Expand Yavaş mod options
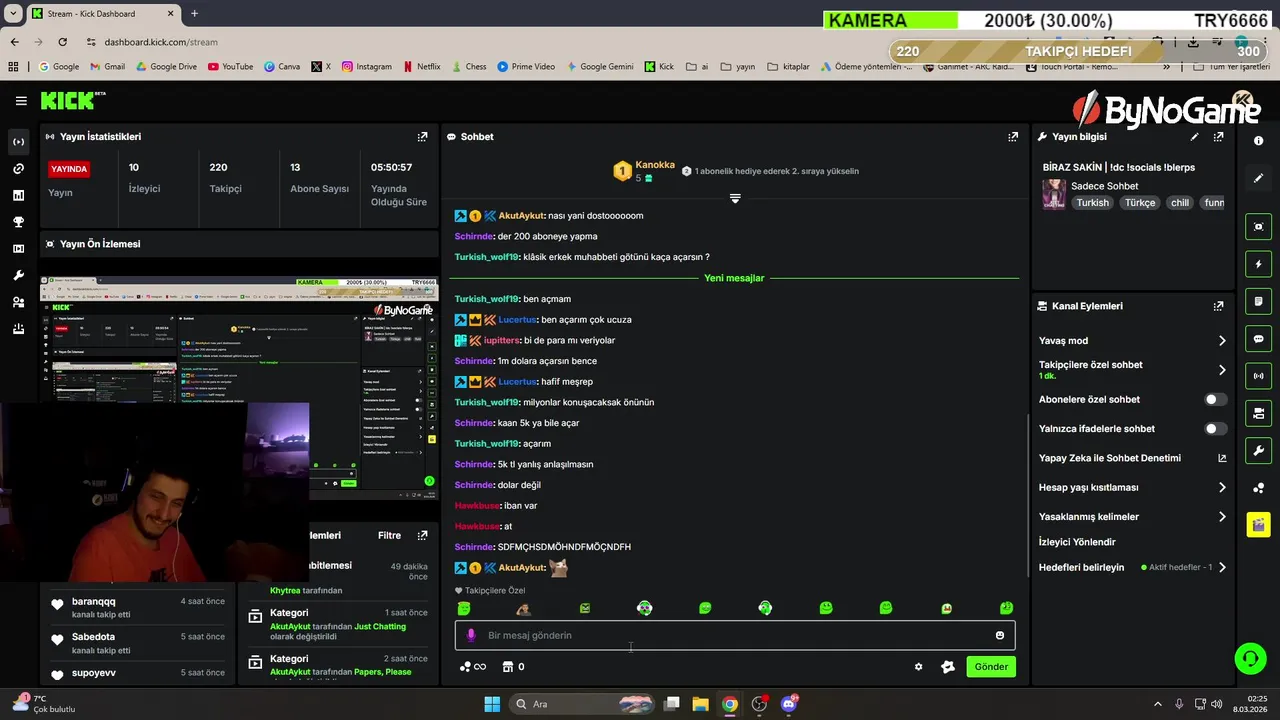The width and height of the screenshot is (1280, 720). point(1221,341)
